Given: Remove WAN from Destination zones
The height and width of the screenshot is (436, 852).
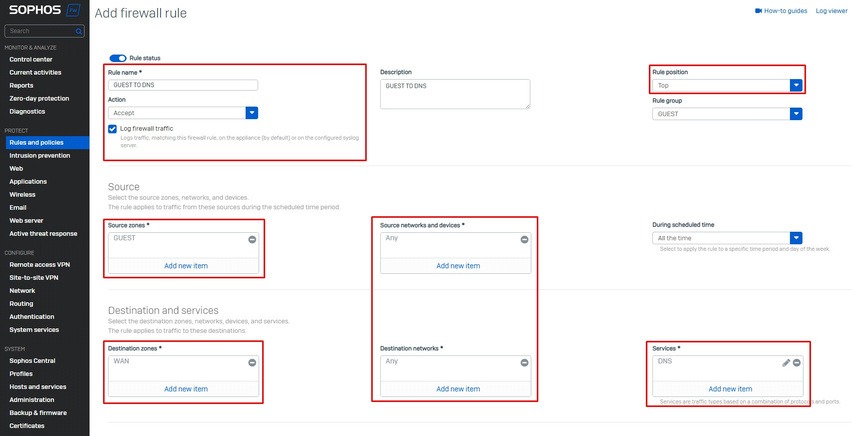Looking at the screenshot, I should (252, 363).
